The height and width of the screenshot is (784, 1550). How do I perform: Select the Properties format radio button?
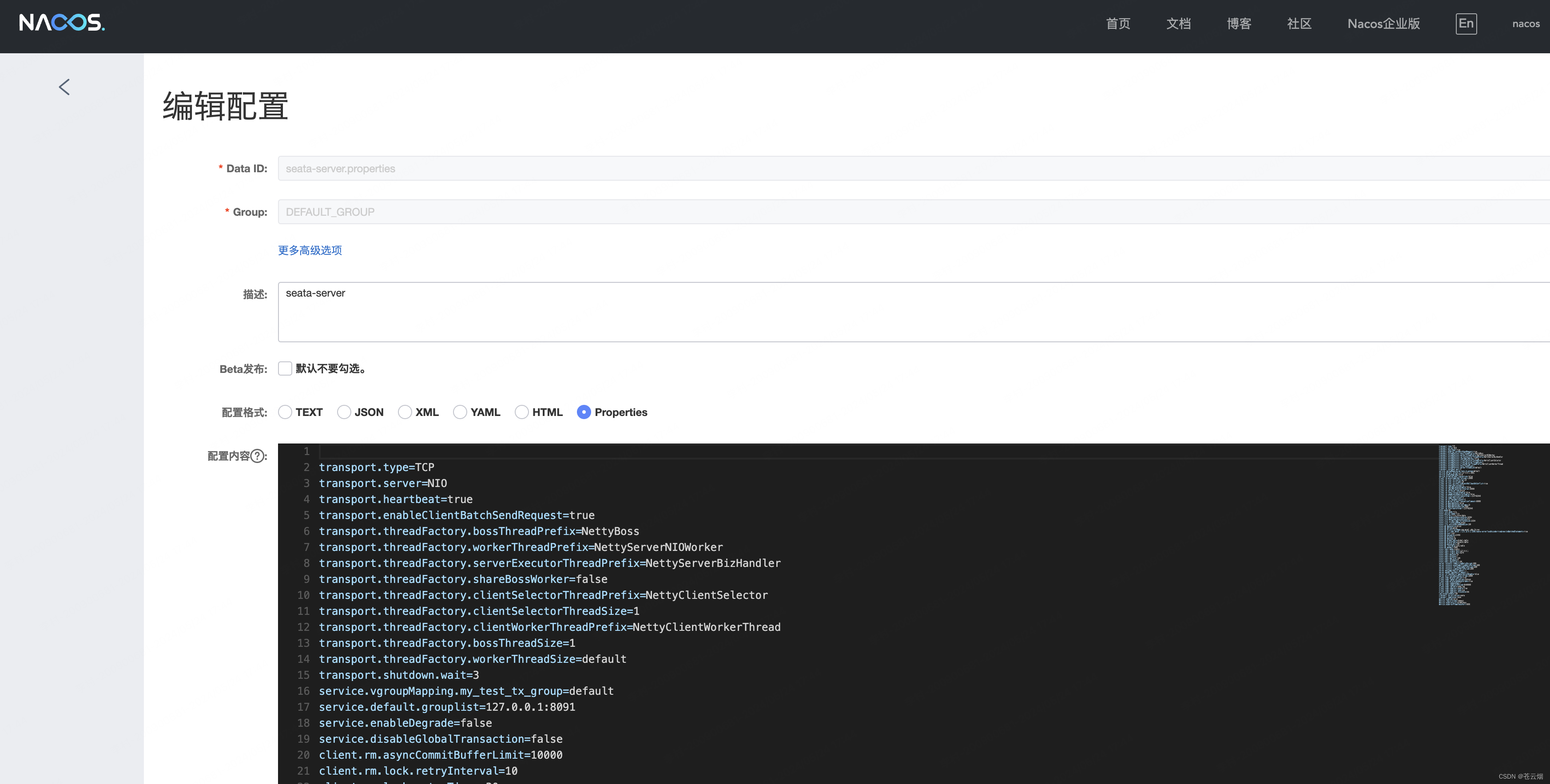(584, 412)
